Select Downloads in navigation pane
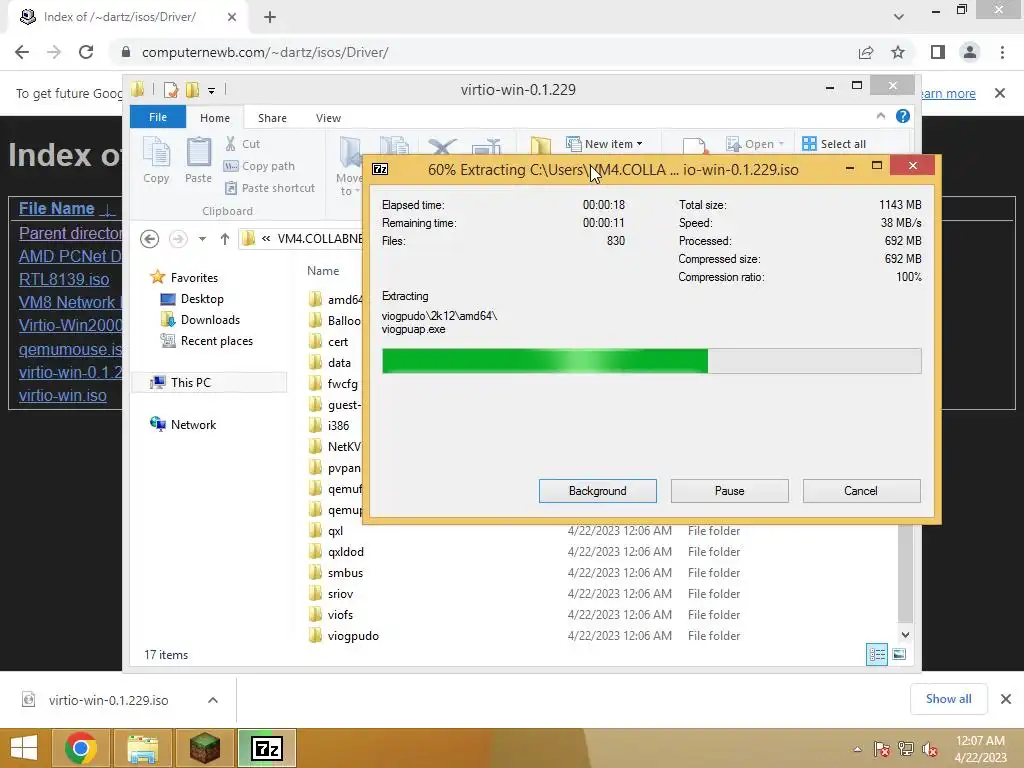1024x768 pixels. [x=210, y=319]
